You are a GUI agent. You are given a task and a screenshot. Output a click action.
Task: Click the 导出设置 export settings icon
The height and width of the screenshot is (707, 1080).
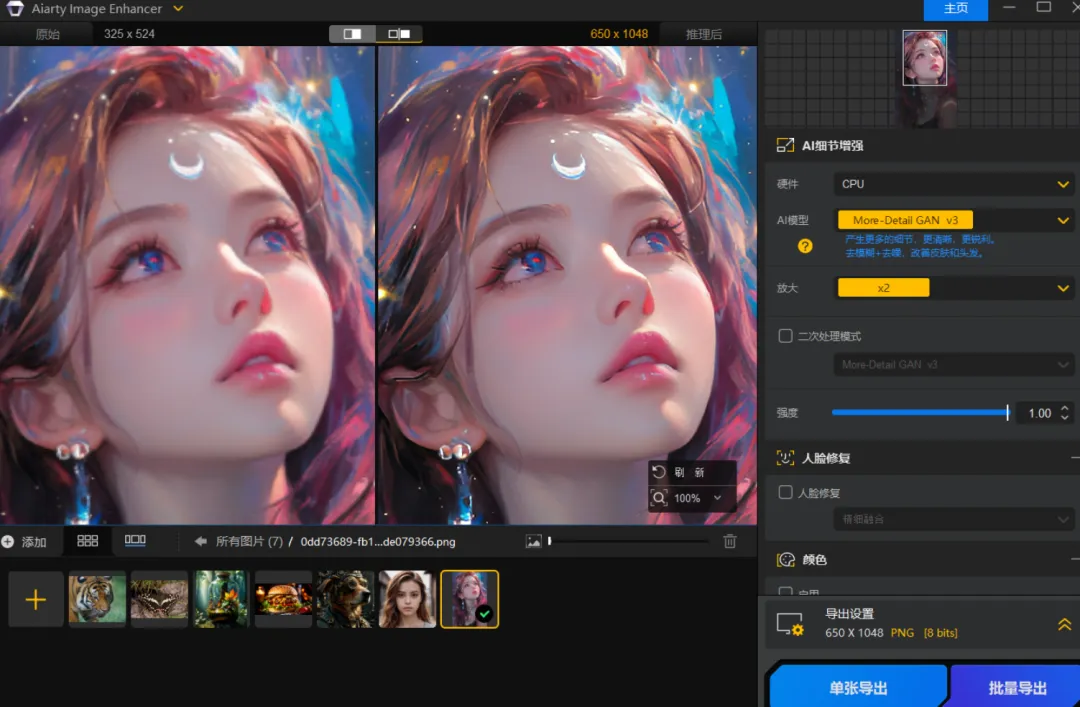tap(789, 624)
